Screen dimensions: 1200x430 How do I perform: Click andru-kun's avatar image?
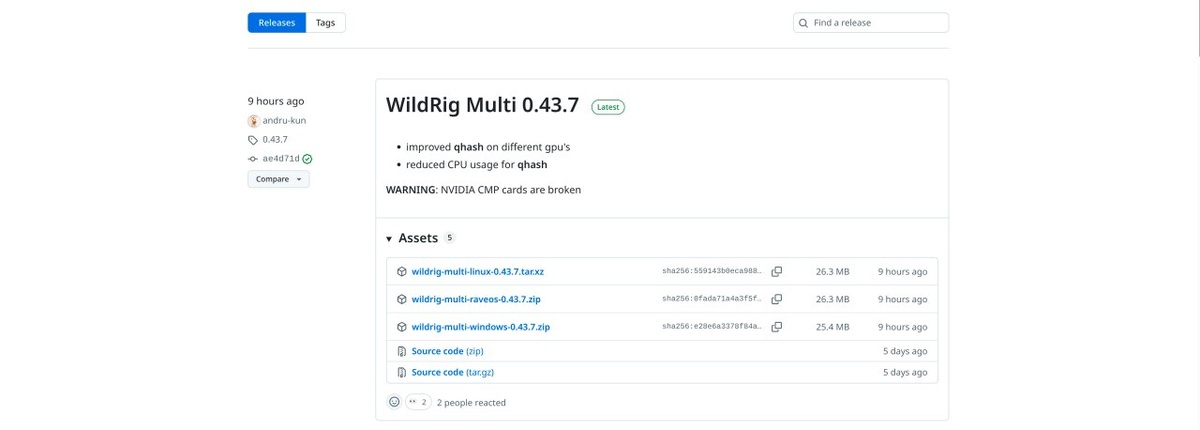pos(253,121)
